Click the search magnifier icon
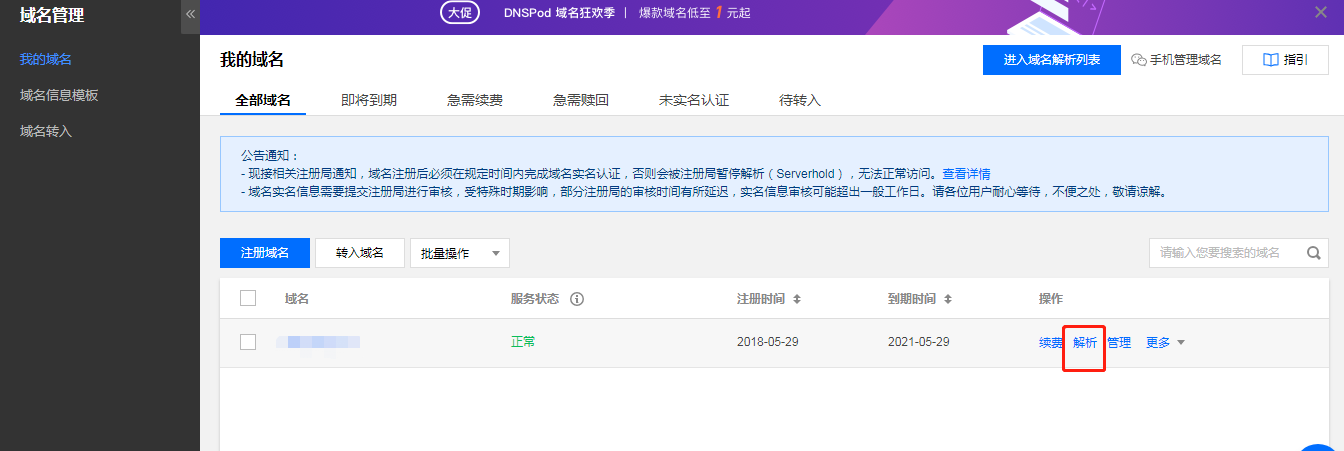The width and height of the screenshot is (1344, 451). pyautogui.click(x=1314, y=253)
